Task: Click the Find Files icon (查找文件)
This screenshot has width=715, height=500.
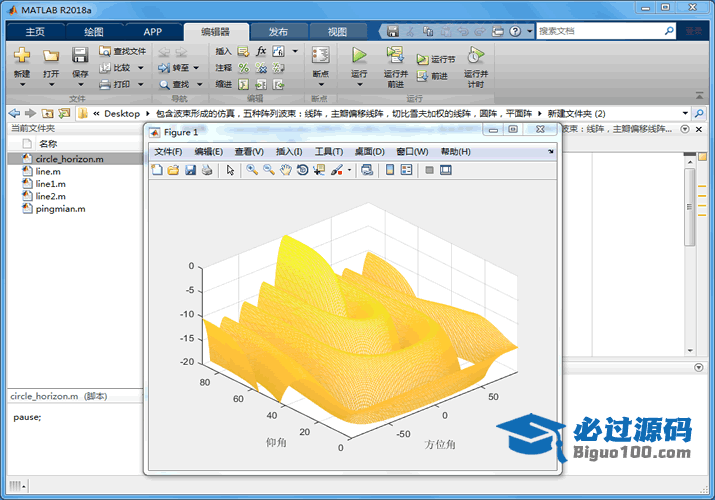Action: [122, 51]
